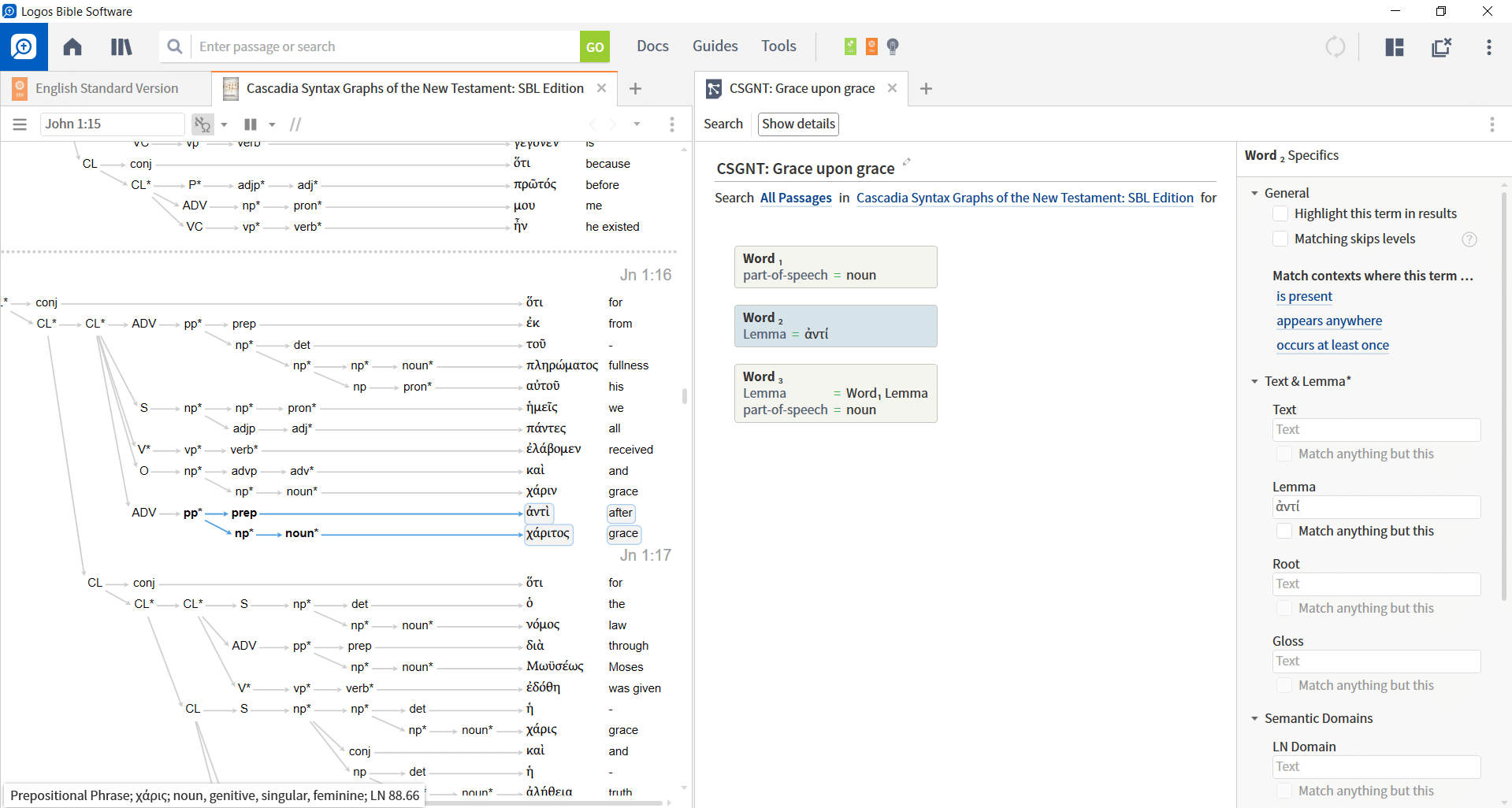Select the Cascadia Syntax Graphs tab
1512x808 pixels.
(x=414, y=88)
